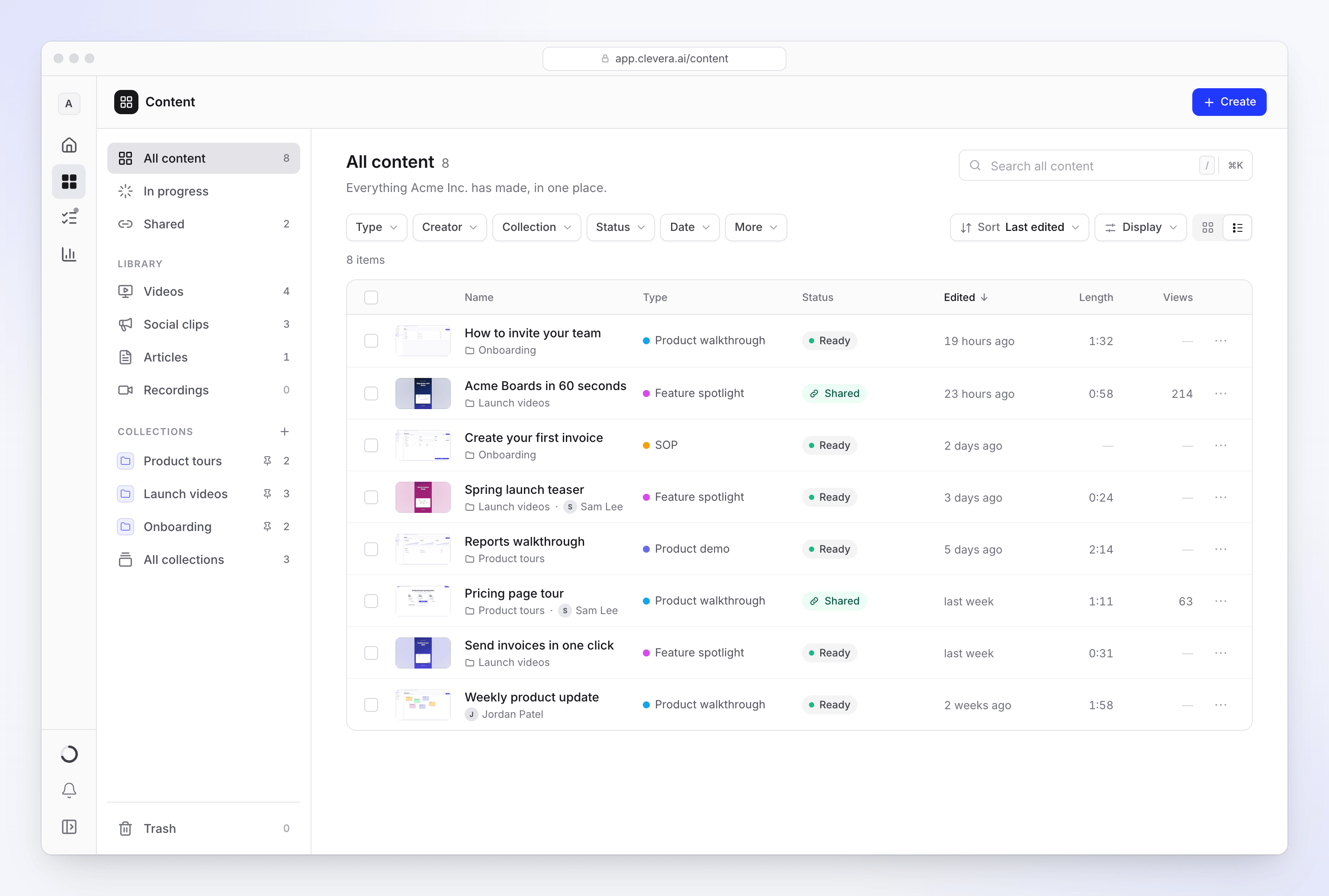Check the Reports walkthrough row

[371, 549]
